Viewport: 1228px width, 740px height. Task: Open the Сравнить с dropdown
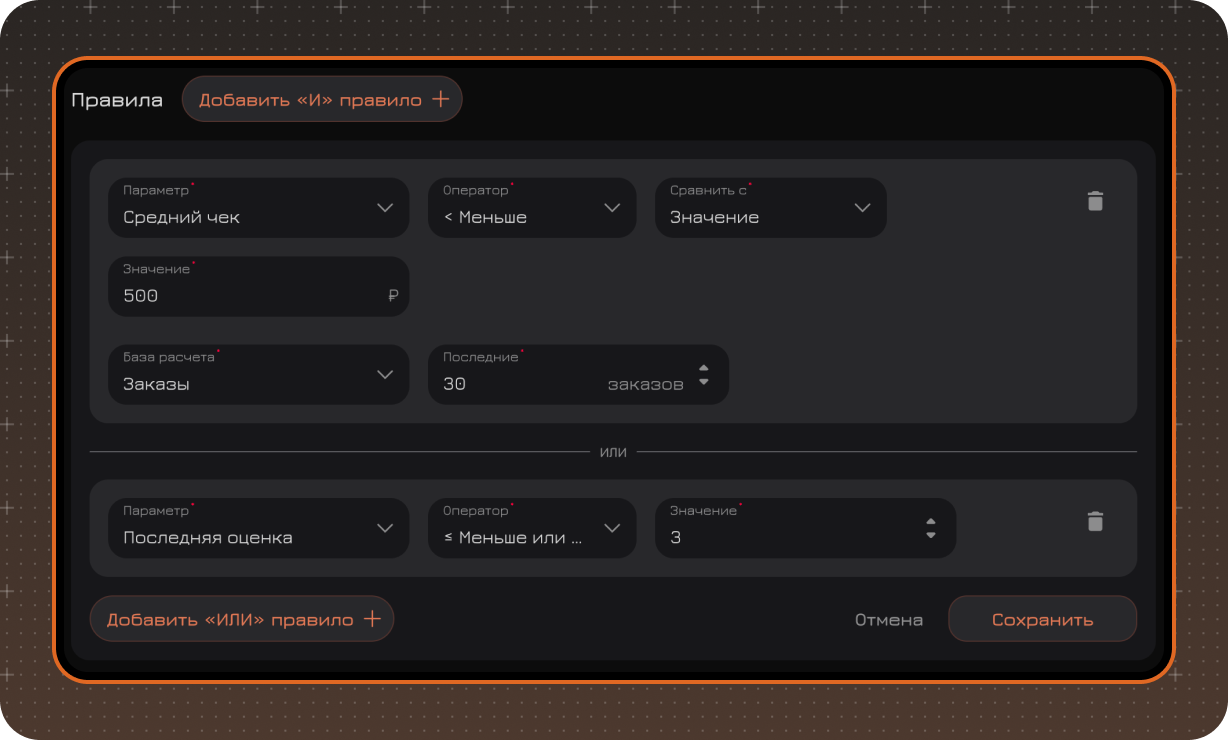tap(771, 208)
